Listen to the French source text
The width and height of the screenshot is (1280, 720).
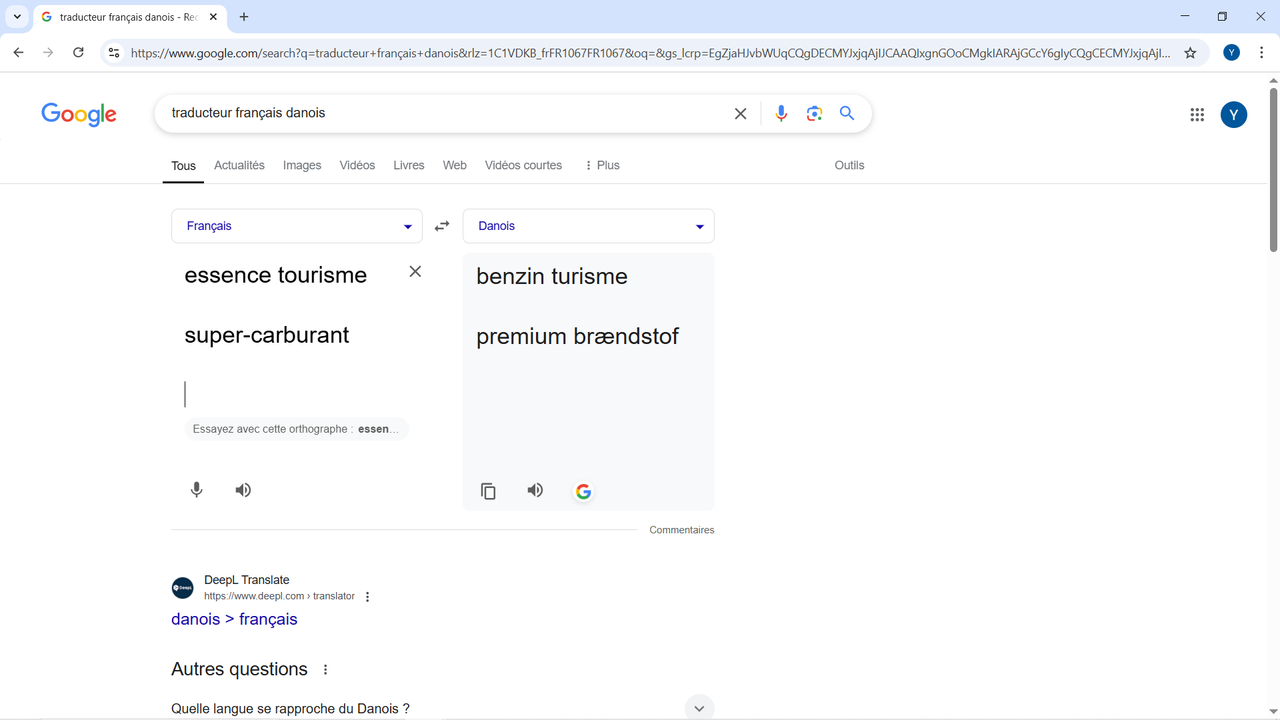click(x=243, y=490)
